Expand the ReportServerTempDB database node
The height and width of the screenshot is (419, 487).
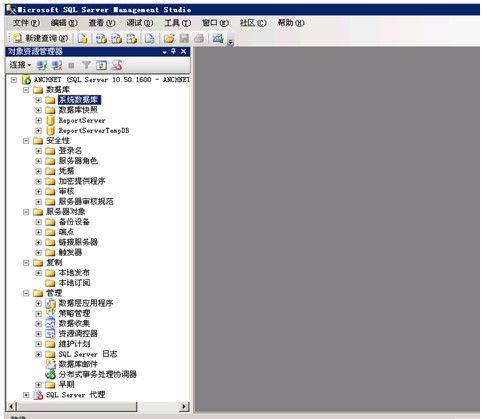[x=38, y=131]
